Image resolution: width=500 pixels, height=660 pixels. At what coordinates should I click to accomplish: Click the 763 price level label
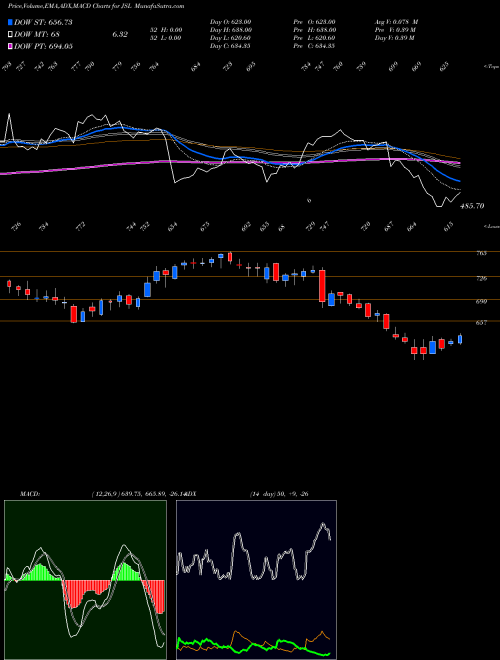[481, 253]
